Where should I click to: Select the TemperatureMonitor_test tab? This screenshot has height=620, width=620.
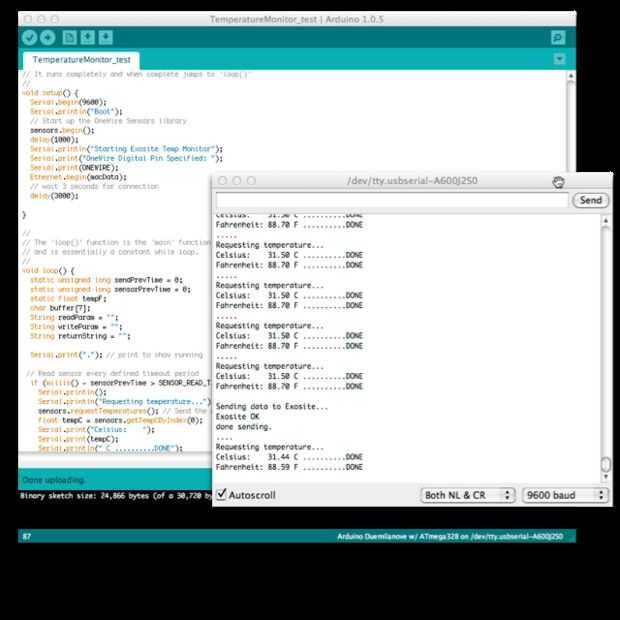(x=81, y=60)
